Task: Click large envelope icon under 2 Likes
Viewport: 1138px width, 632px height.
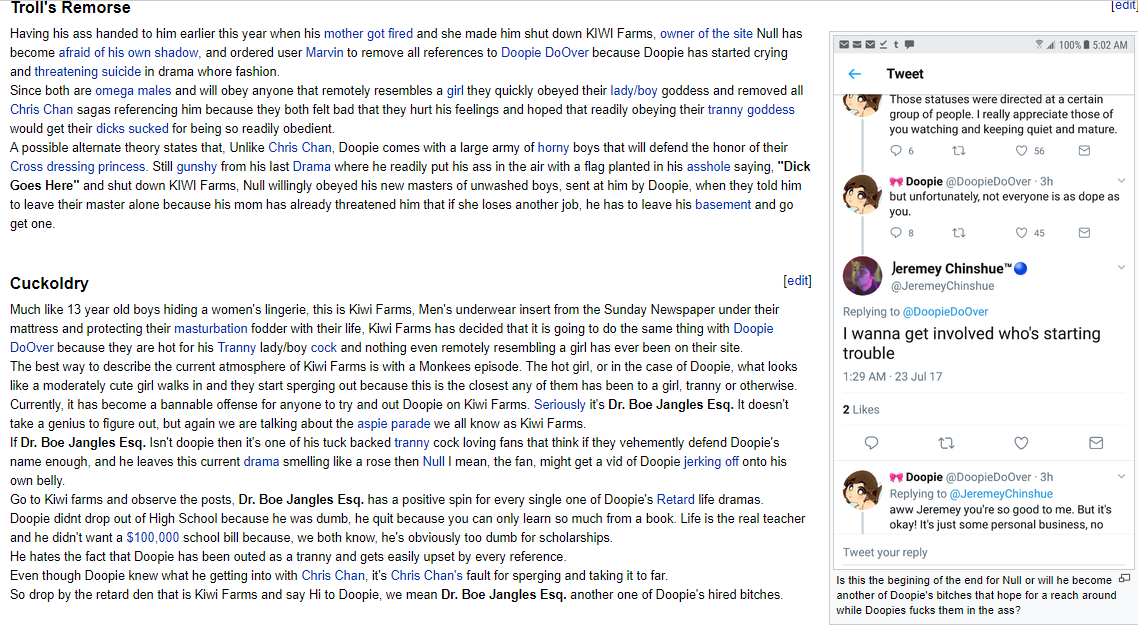Action: (1096, 443)
